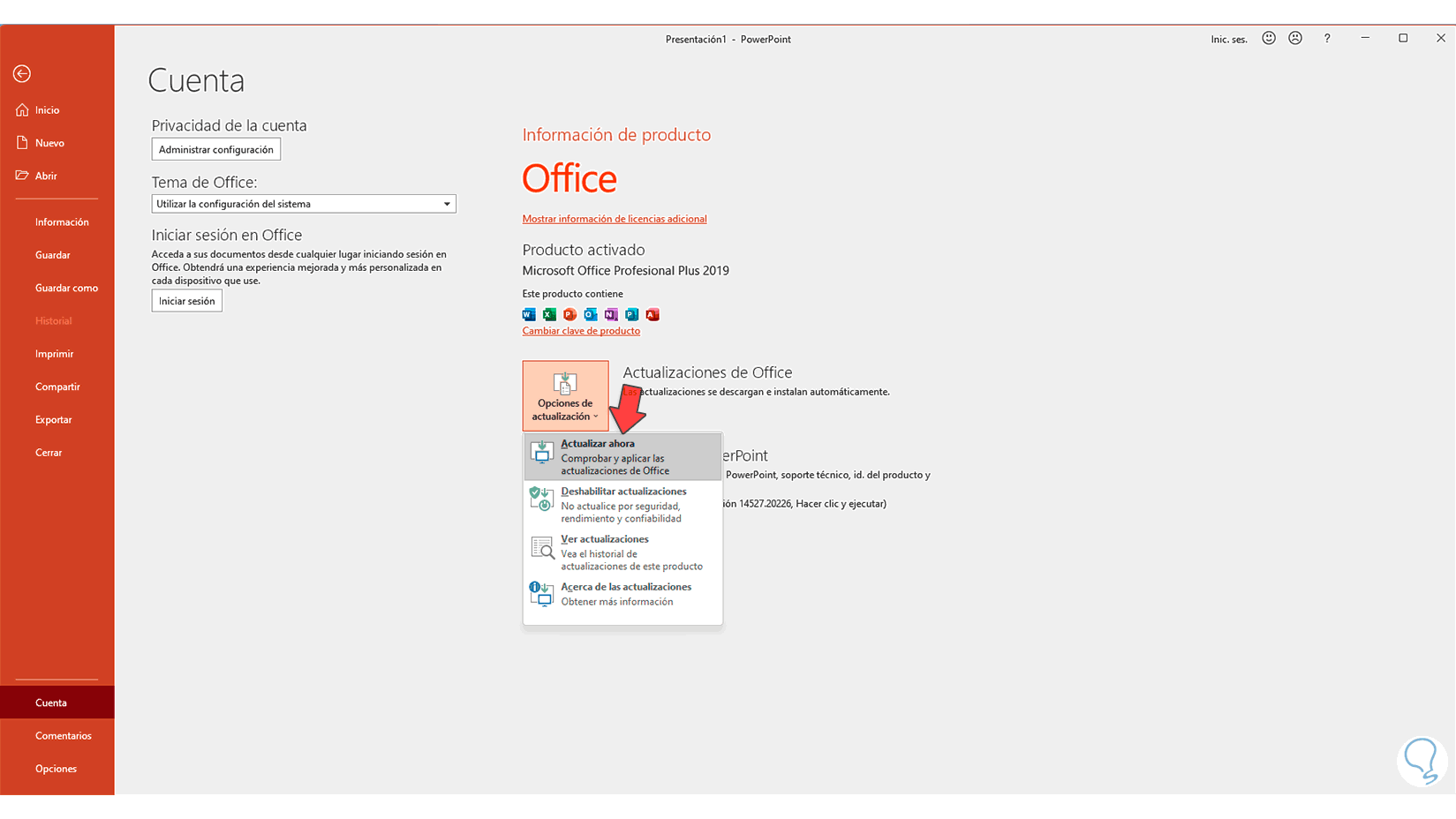
Task: Select Acerca de las actualizaciones entry
Action: coord(622,594)
